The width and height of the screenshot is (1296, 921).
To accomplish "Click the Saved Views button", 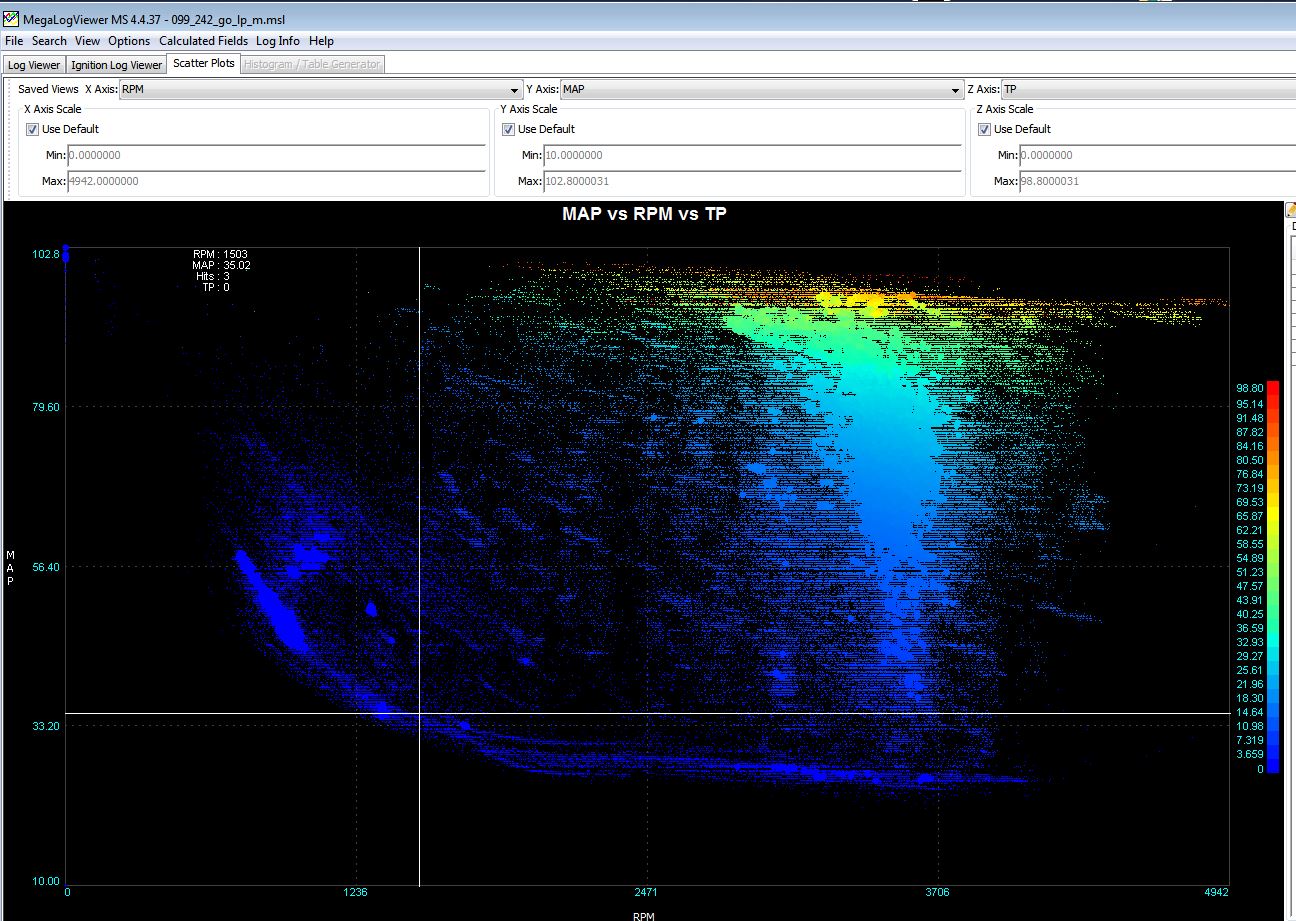I will [48, 90].
